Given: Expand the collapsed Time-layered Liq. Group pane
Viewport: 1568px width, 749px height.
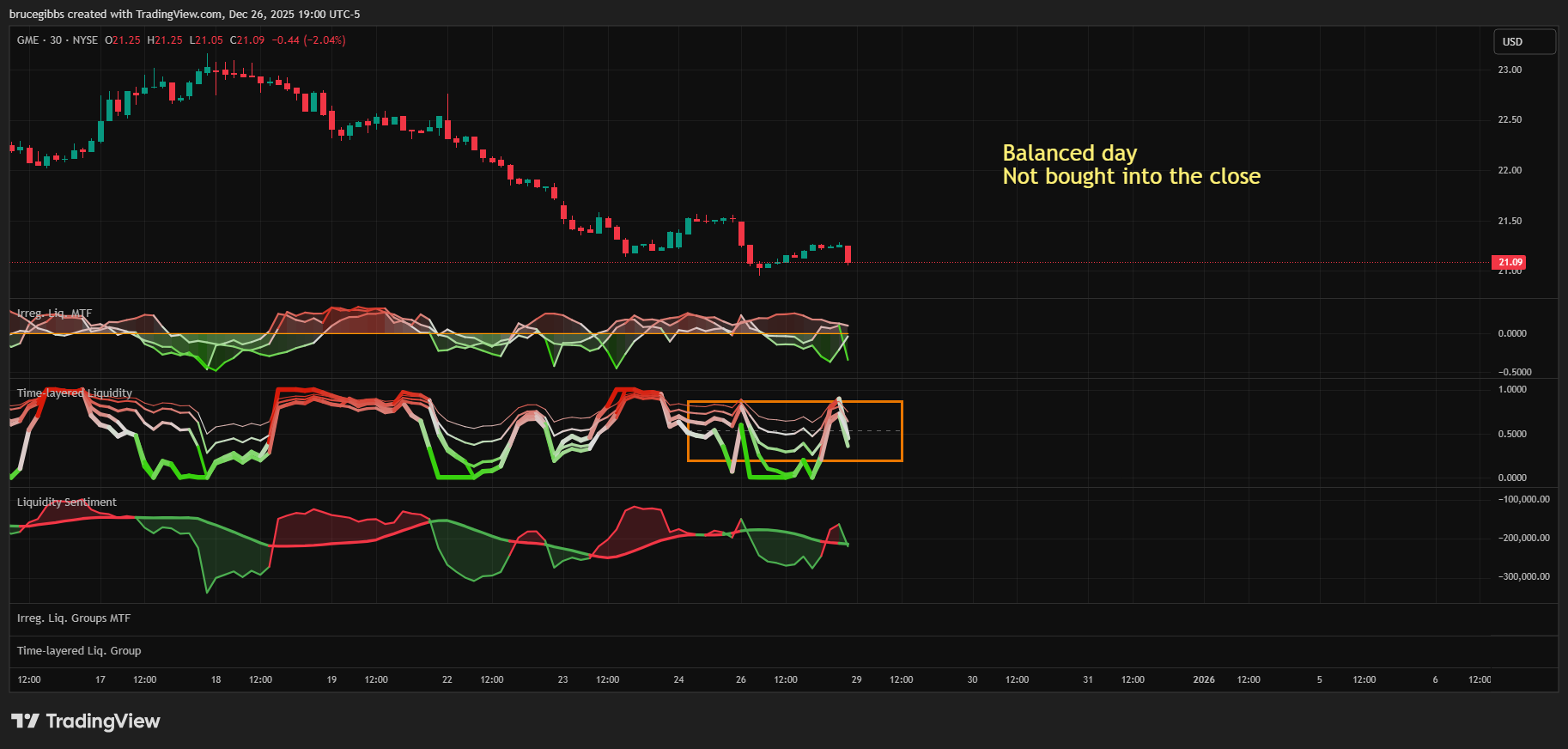Looking at the screenshot, I should pyautogui.click(x=79, y=651).
